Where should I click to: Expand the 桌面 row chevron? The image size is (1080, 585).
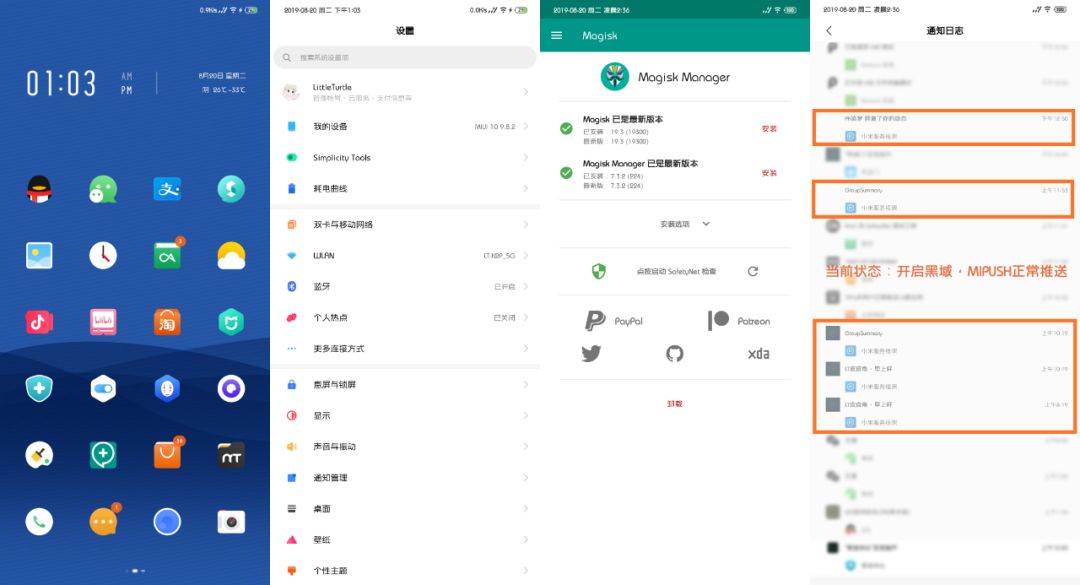click(526, 509)
